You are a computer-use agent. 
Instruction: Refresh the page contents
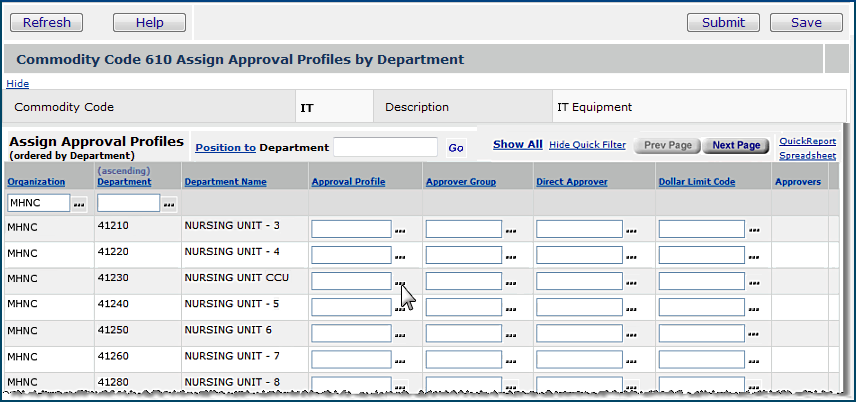coord(47,22)
